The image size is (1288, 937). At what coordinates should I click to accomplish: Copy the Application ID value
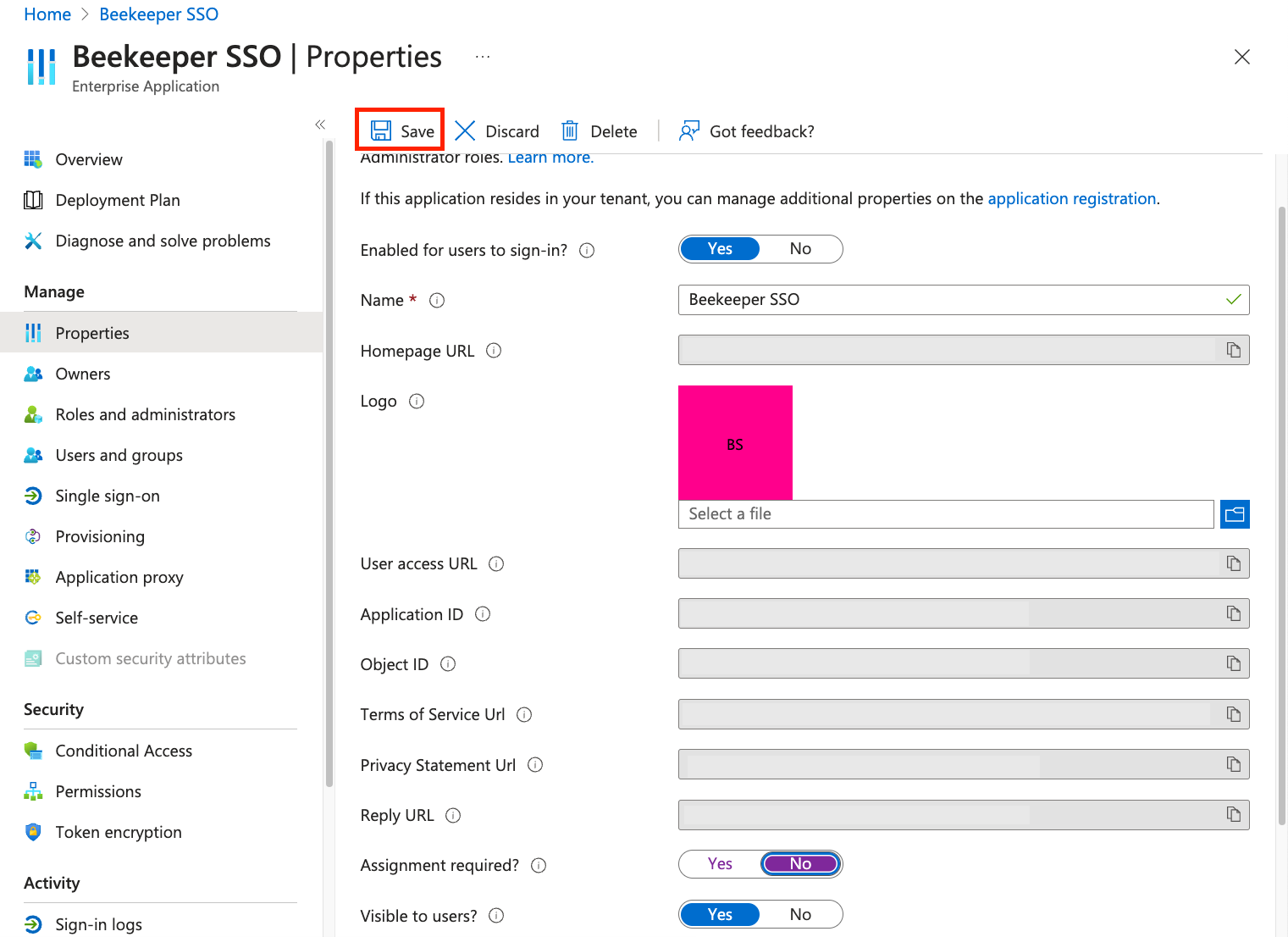tap(1234, 613)
